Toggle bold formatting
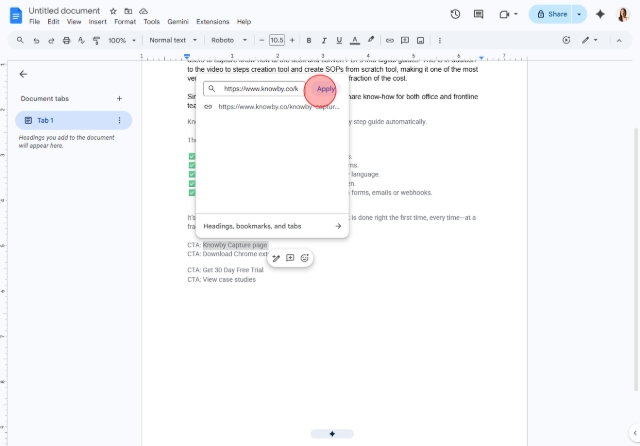This screenshot has height=446, width=640. [309, 40]
